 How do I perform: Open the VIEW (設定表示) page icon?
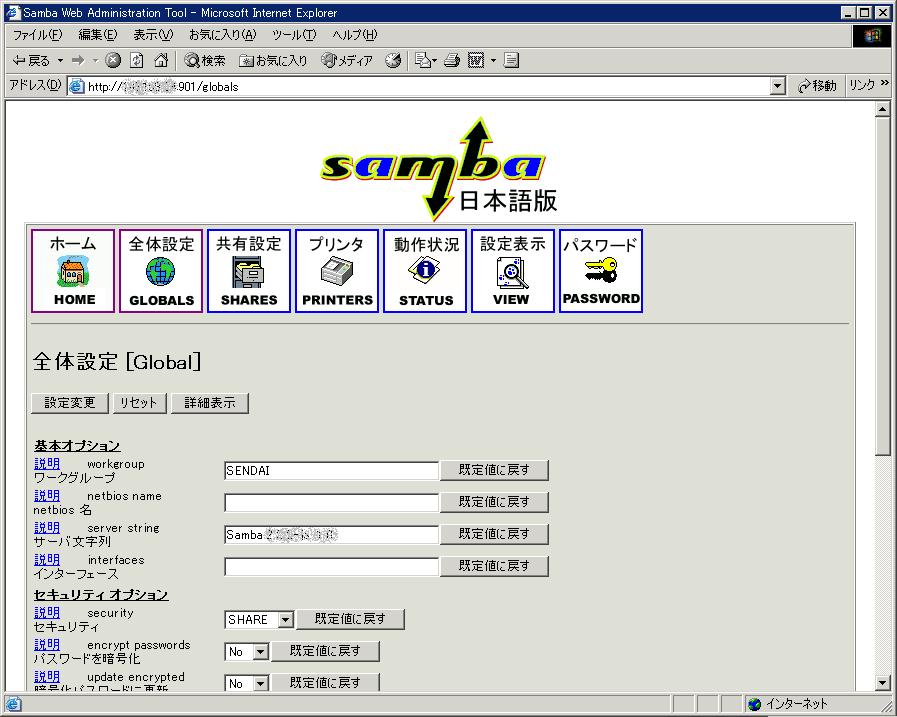point(513,271)
